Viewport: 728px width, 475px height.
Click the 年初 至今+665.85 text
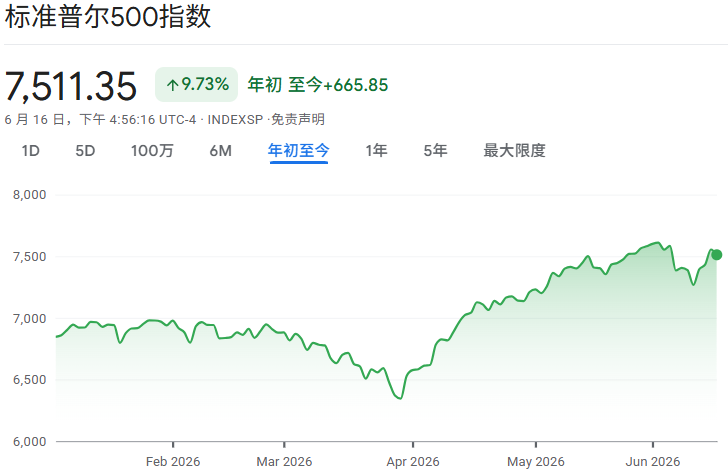318,85
